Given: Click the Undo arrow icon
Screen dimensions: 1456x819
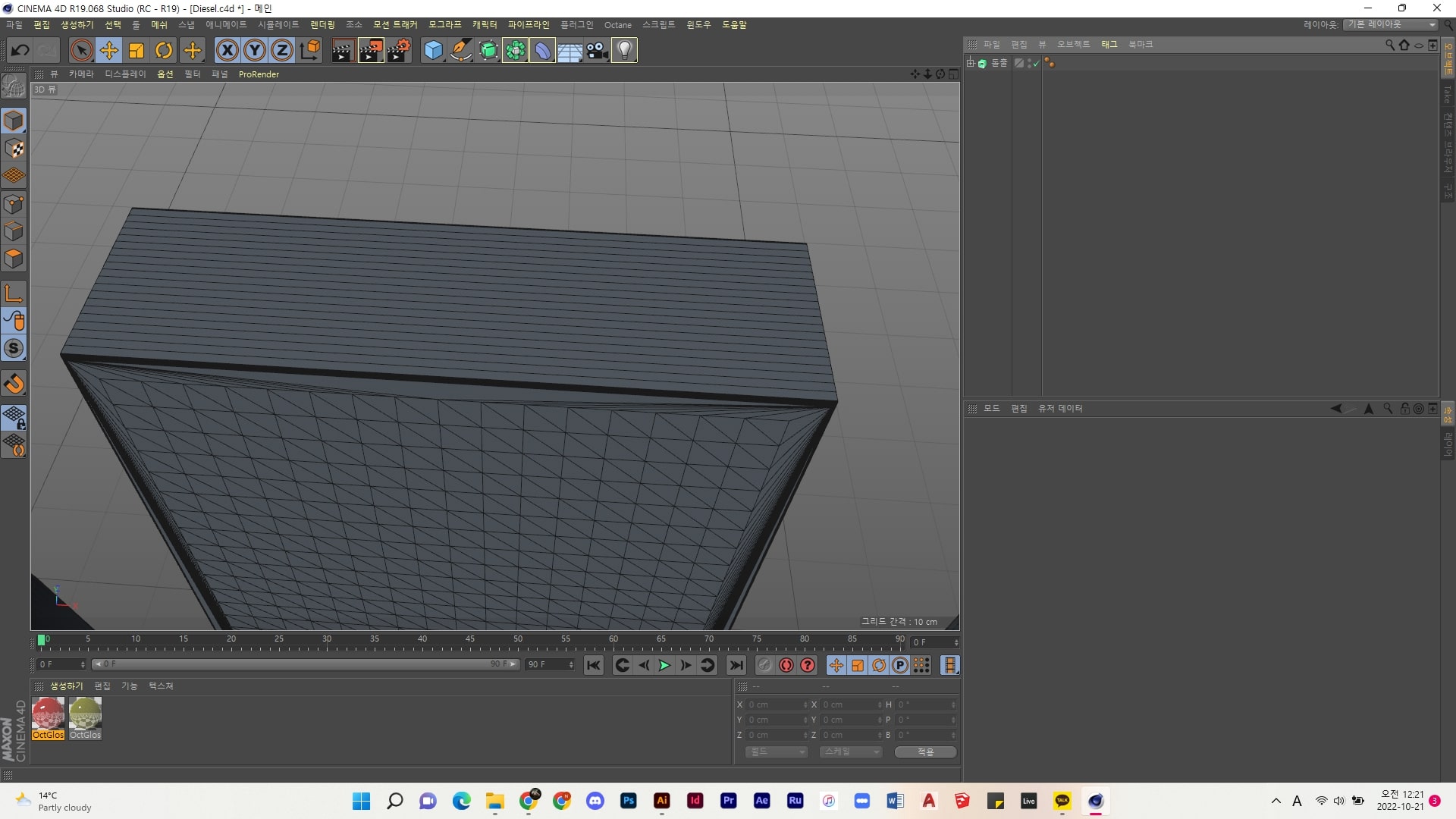Looking at the screenshot, I should click(20, 51).
